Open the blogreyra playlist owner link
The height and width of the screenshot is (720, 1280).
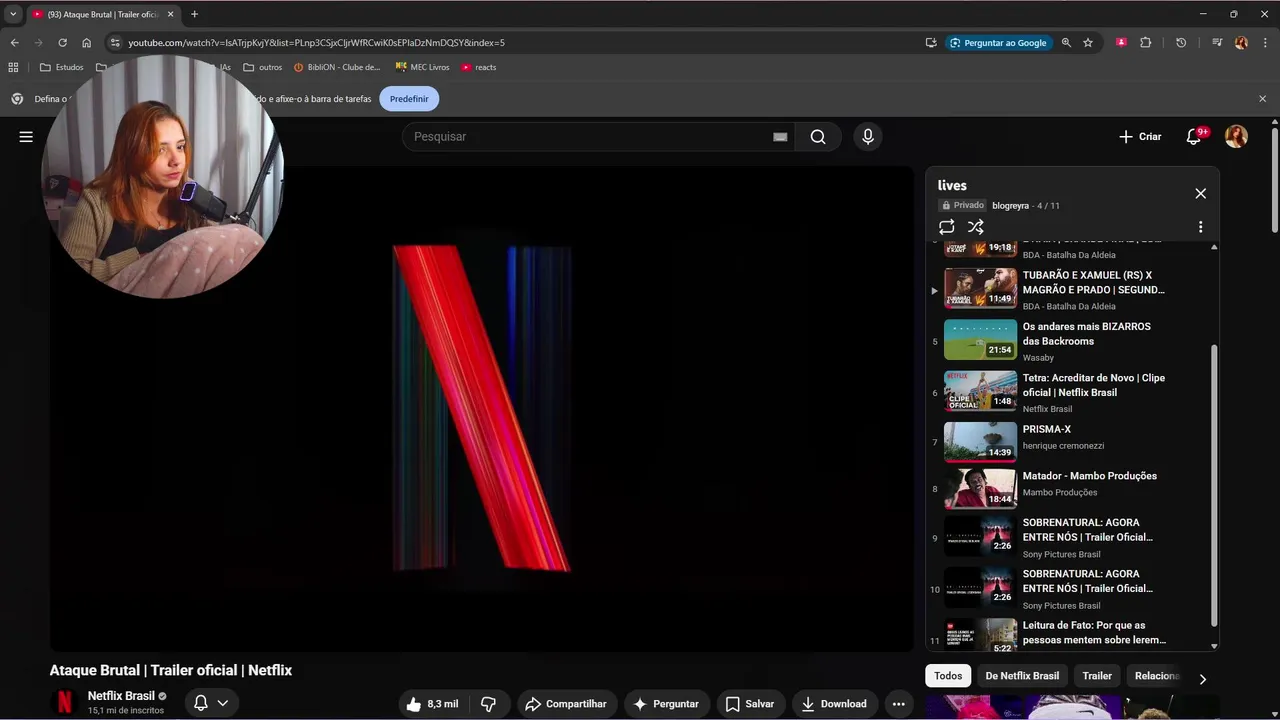tap(1010, 206)
